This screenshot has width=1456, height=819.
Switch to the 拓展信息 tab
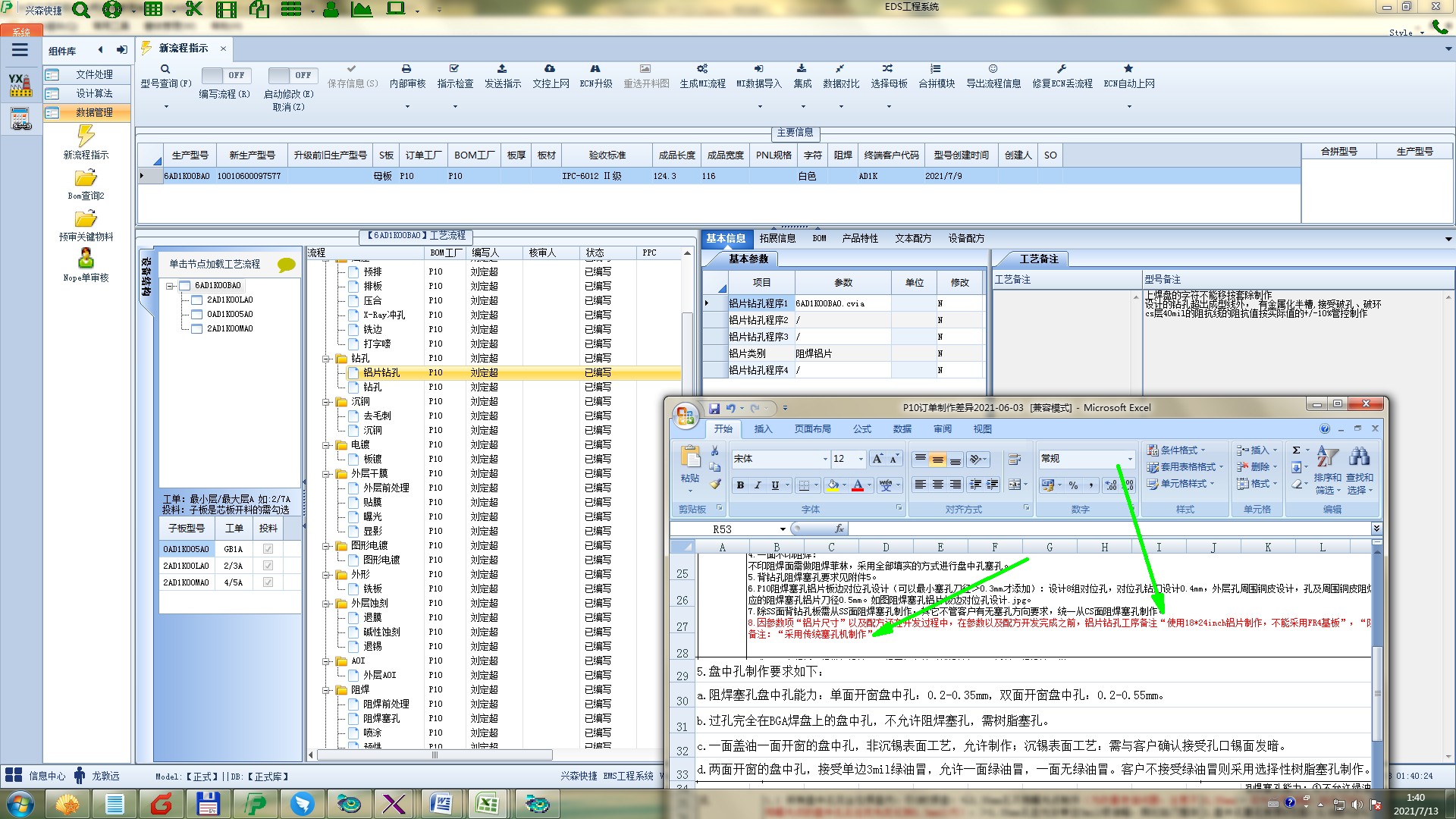coord(777,238)
